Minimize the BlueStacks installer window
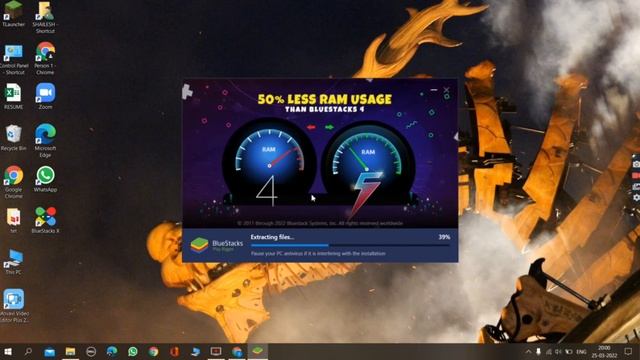640x360 pixels. (x=433, y=89)
